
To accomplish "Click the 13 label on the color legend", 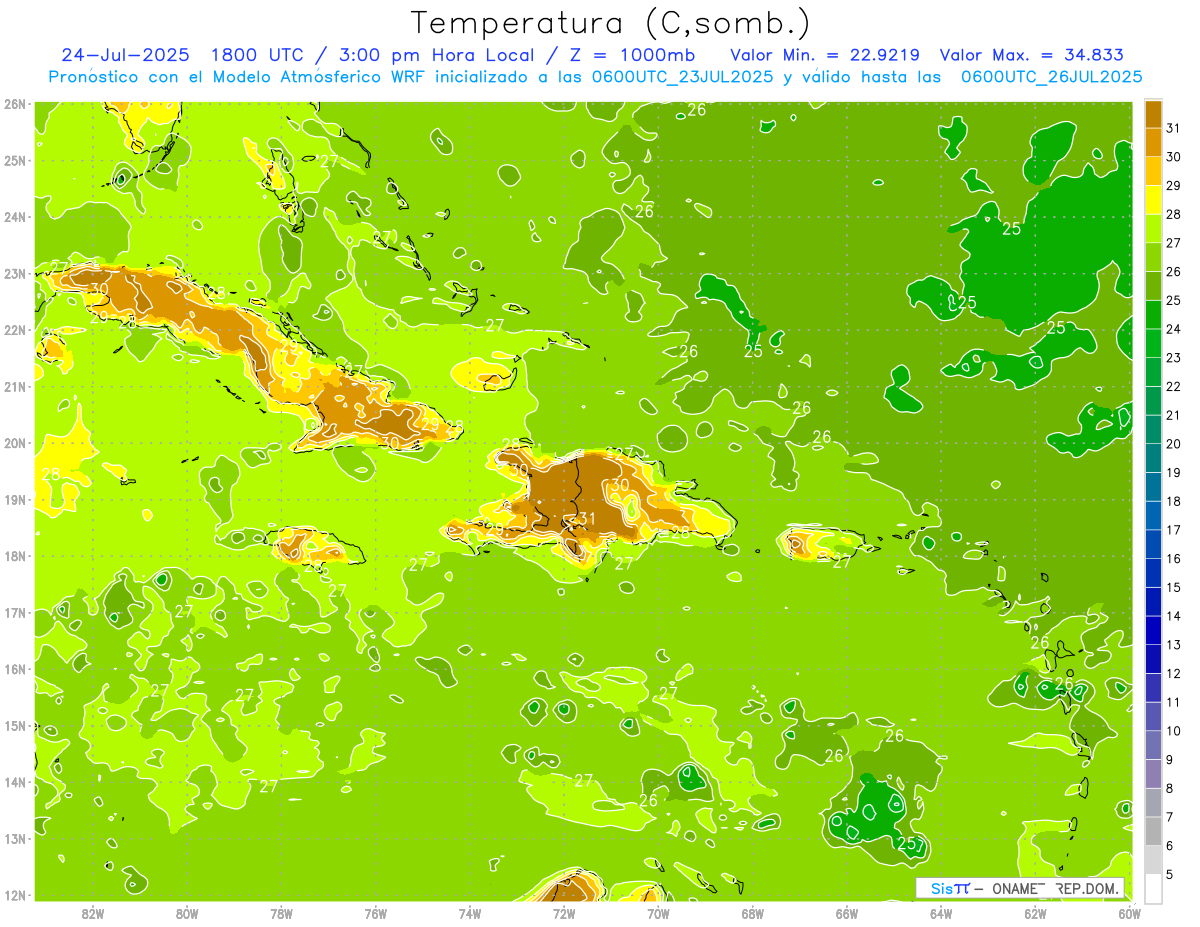I will click(1174, 645).
